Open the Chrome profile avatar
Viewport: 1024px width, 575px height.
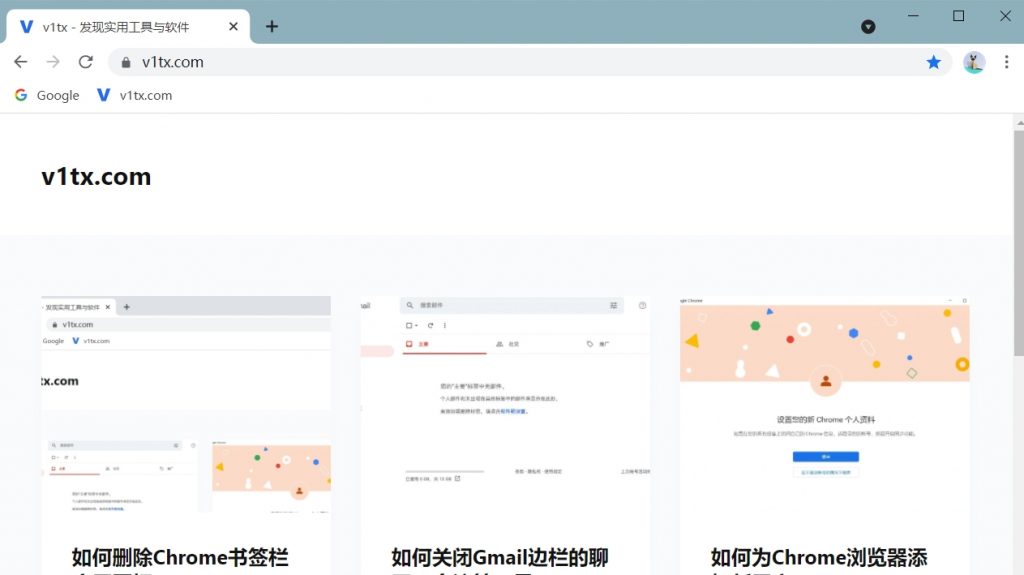pyautogui.click(x=974, y=62)
